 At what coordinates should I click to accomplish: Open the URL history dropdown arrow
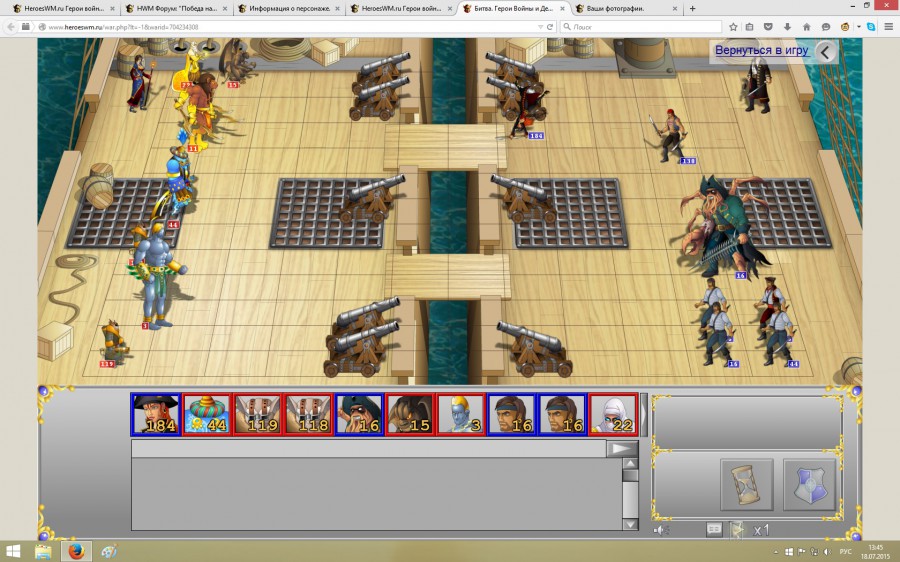pyautogui.click(x=540, y=27)
